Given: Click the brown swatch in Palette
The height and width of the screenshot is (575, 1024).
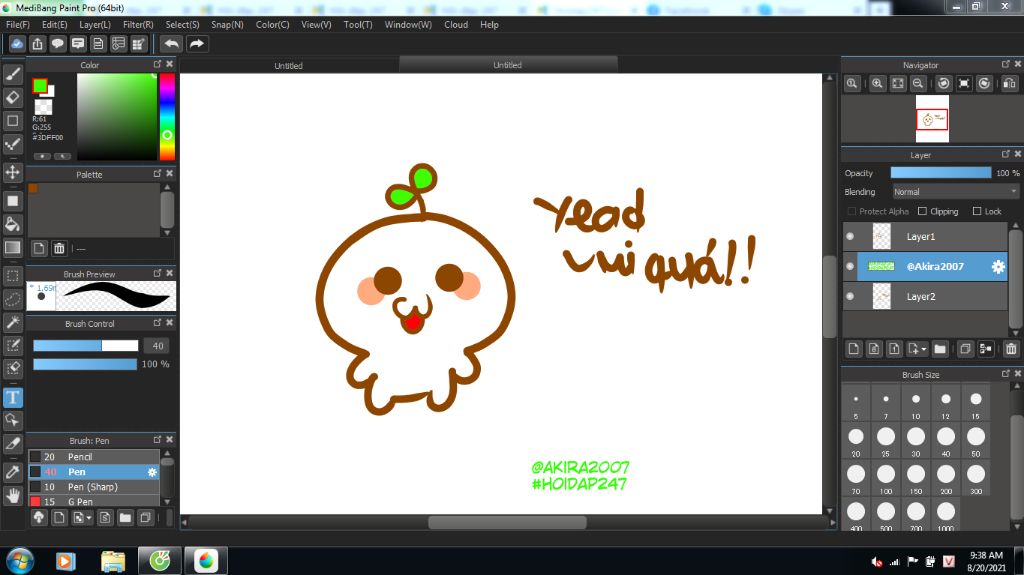Looking at the screenshot, I should pos(33,188).
